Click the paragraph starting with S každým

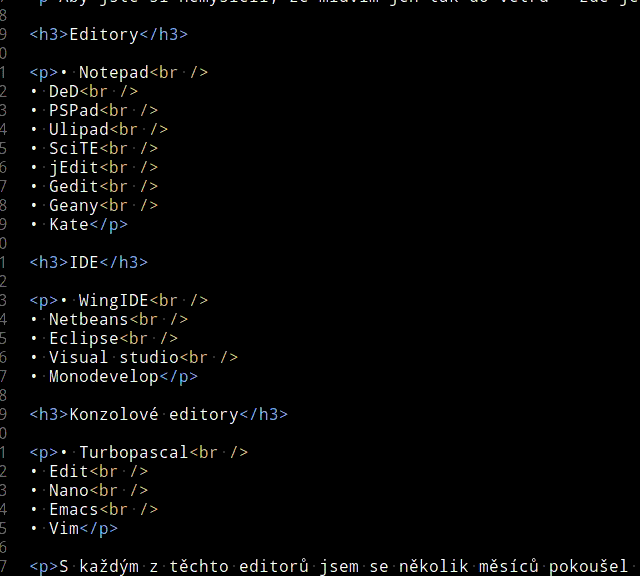[x=335, y=567]
